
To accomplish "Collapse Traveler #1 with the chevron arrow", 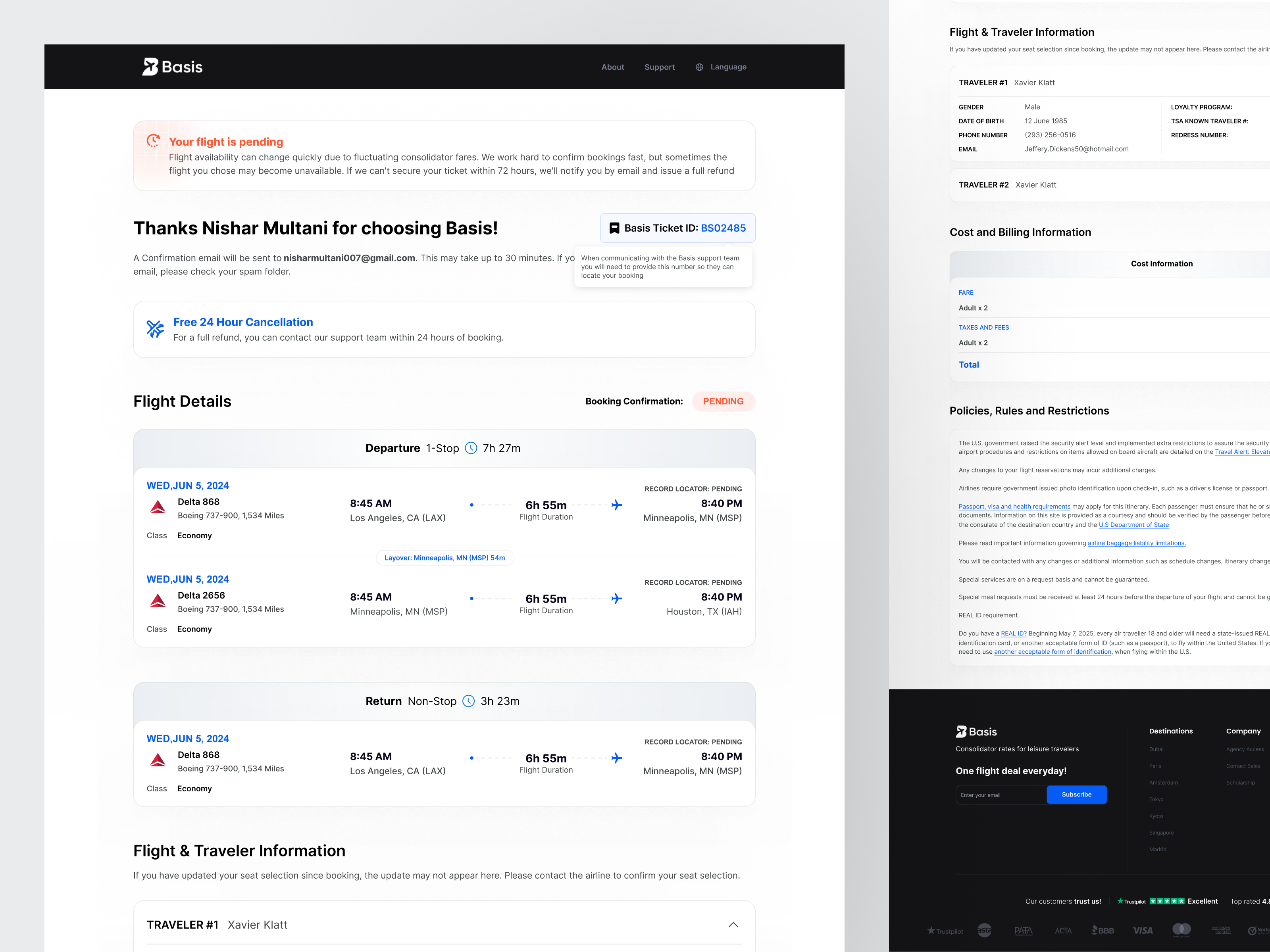I will (733, 925).
